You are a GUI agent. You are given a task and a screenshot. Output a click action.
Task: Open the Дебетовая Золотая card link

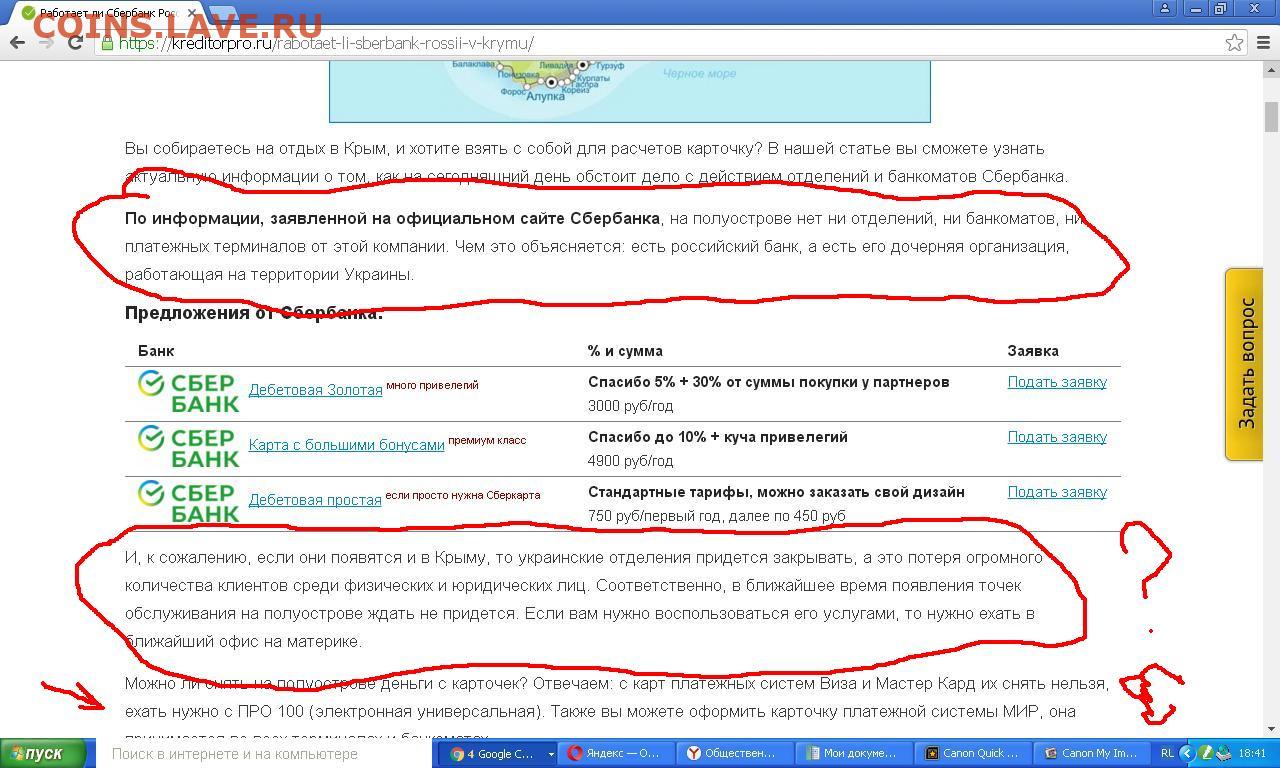(315, 390)
